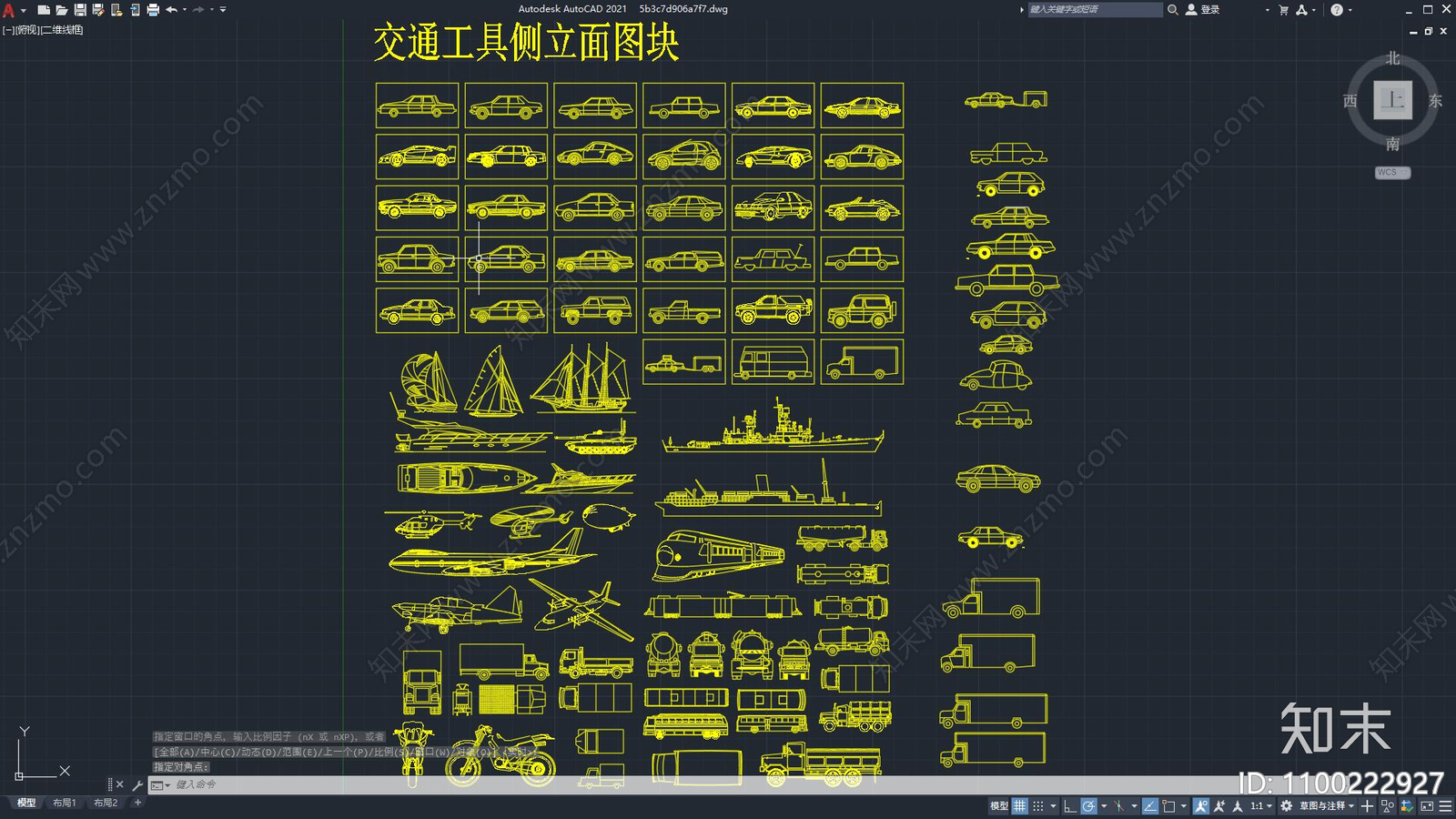Open from Web & Mobile icon
1456x819 pixels.
click(x=116, y=9)
